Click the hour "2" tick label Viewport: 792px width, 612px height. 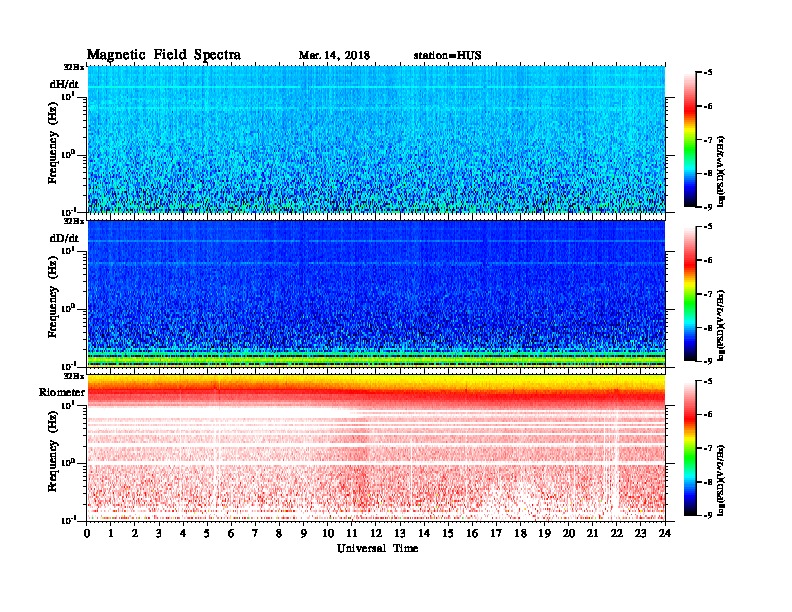coord(135,534)
